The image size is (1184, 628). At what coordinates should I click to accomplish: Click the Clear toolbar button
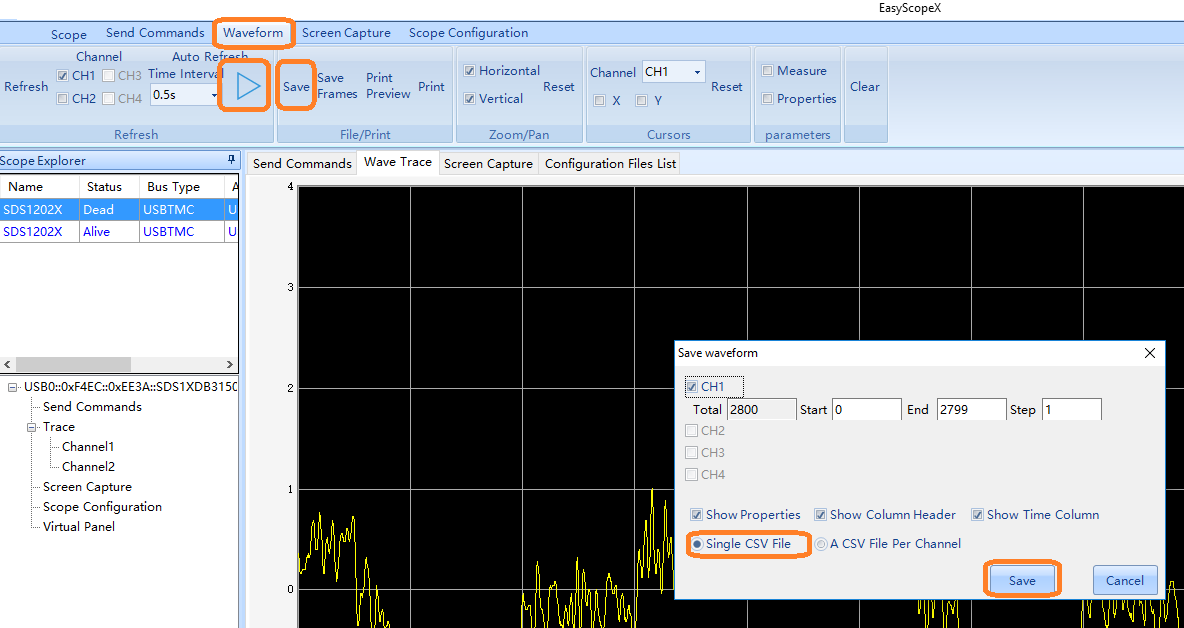coord(864,87)
